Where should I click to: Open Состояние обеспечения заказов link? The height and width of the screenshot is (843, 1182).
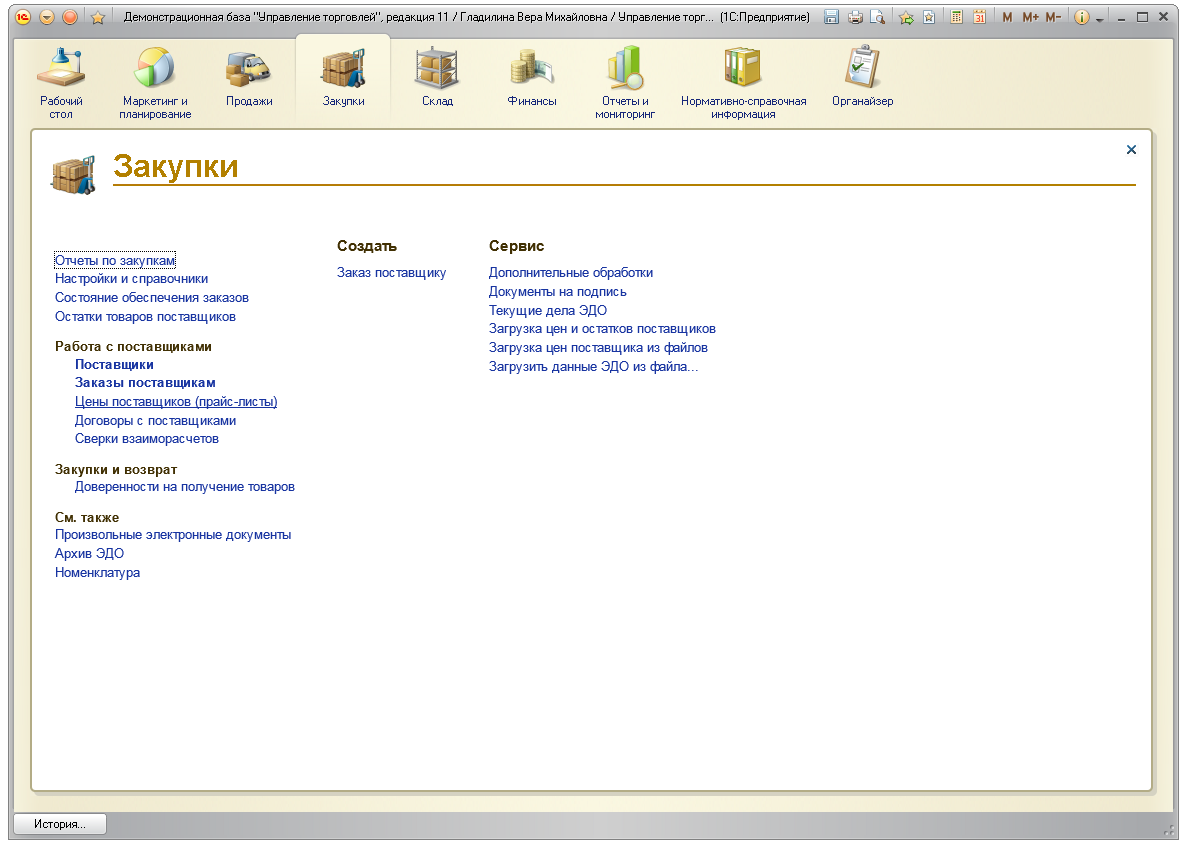(x=152, y=297)
